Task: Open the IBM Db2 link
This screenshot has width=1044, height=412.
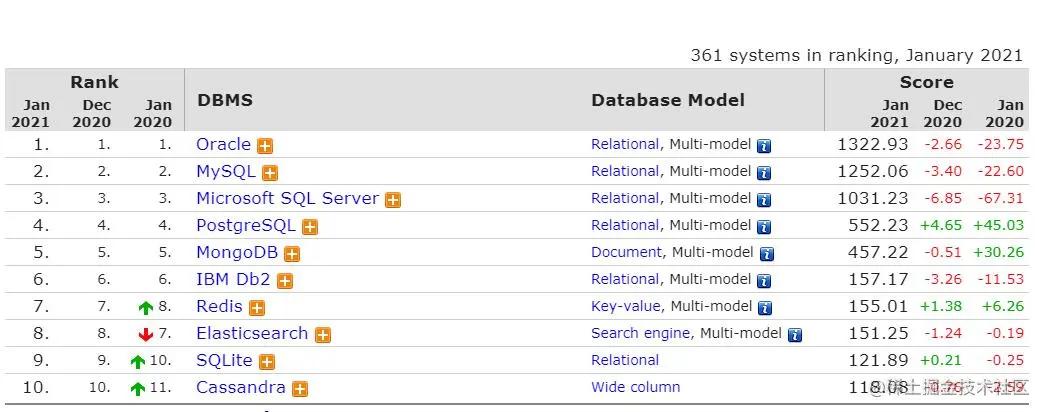Action: pos(234,279)
